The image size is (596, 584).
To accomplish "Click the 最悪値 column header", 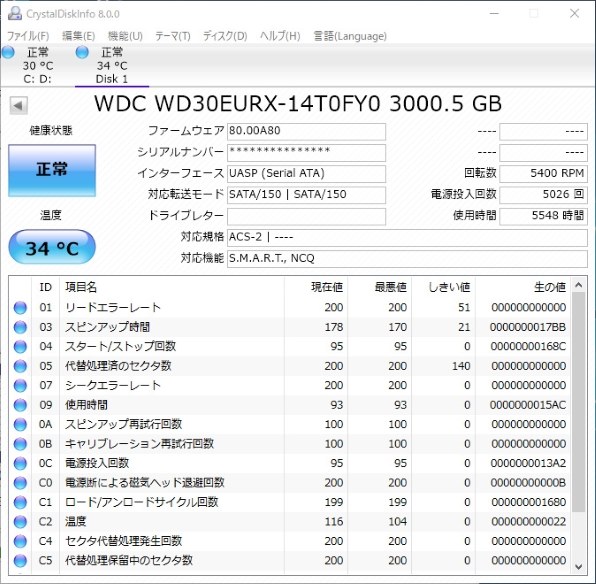I will (x=379, y=287).
